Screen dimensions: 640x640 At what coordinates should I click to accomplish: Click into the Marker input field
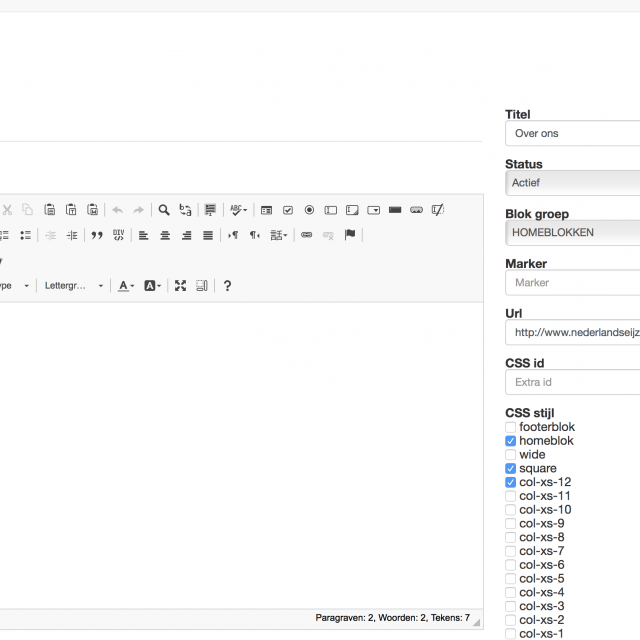coord(573,283)
